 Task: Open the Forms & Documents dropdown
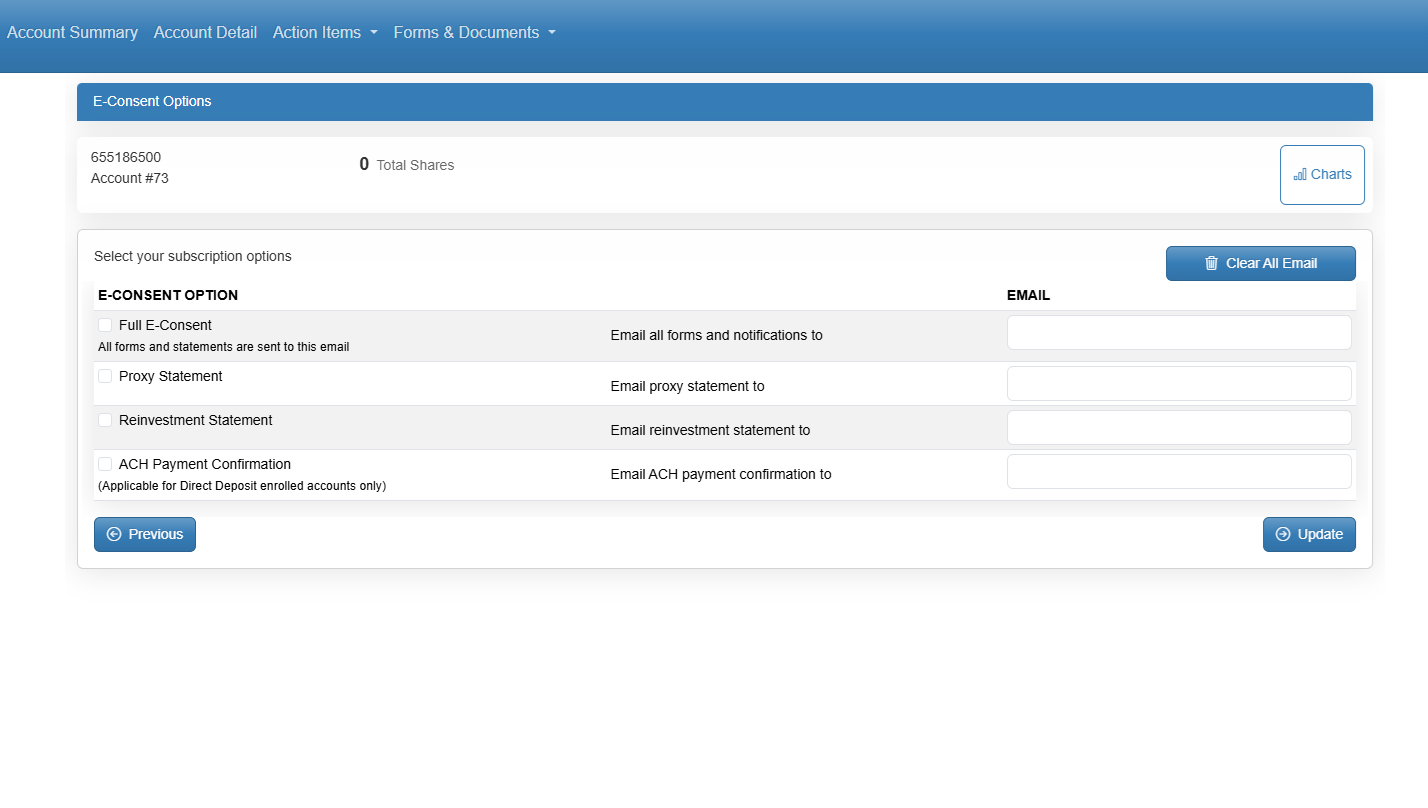tap(474, 32)
